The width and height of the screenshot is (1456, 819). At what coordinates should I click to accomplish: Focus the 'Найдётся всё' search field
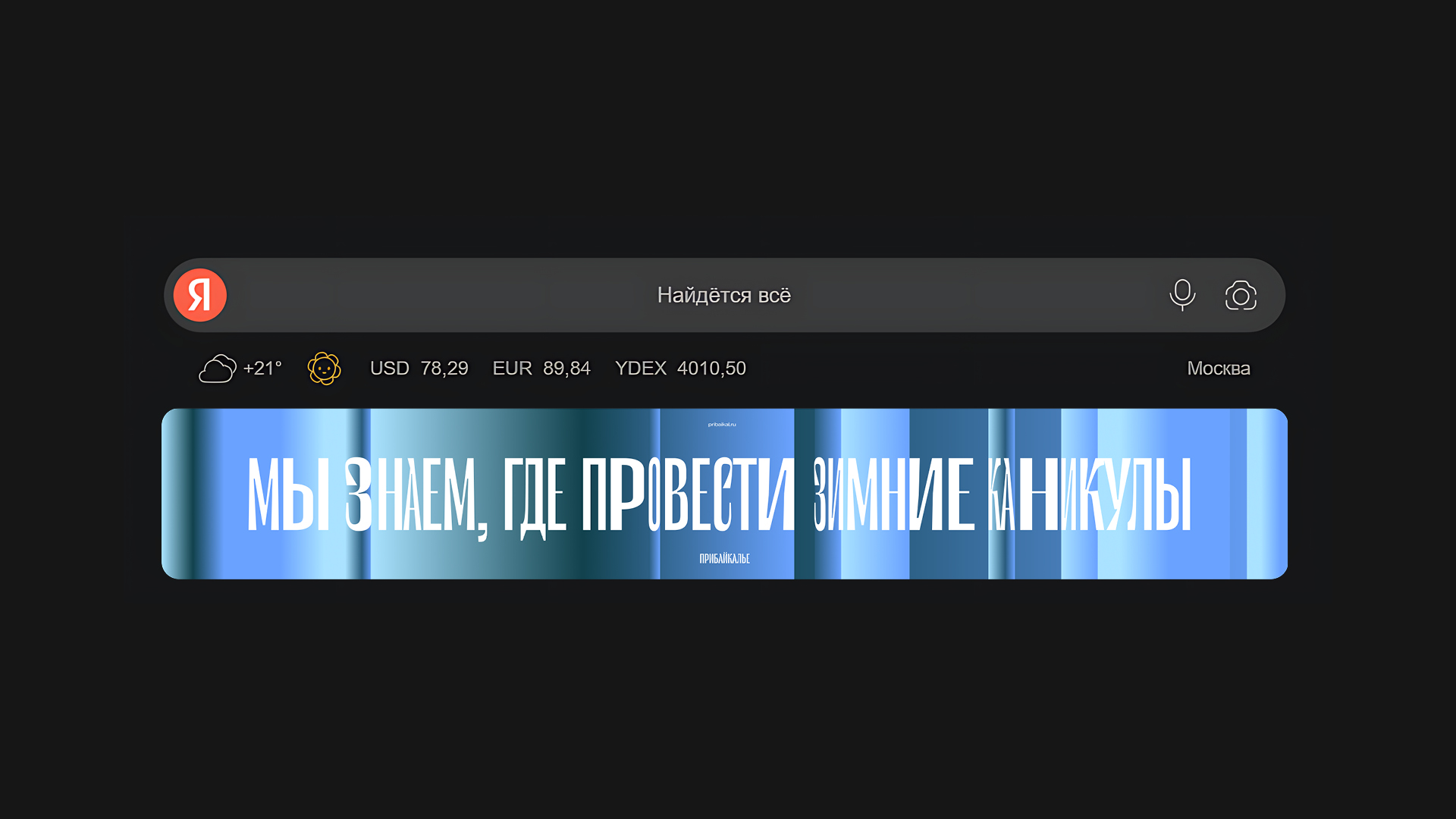click(723, 295)
